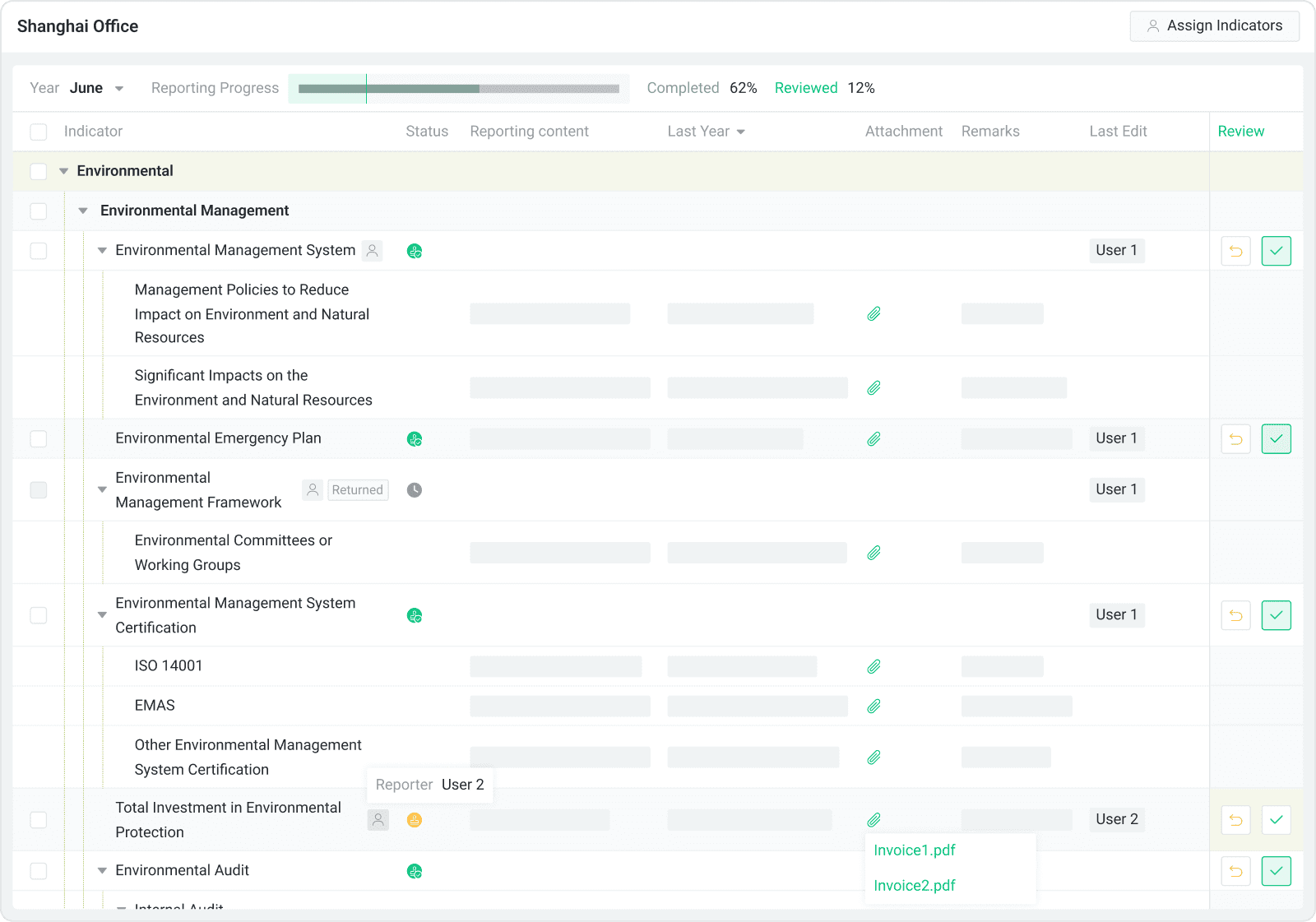Click the Assign Indicators button
Image resolution: width=1316 pixels, height=922 pixels.
pyautogui.click(x=1214, y=25)
